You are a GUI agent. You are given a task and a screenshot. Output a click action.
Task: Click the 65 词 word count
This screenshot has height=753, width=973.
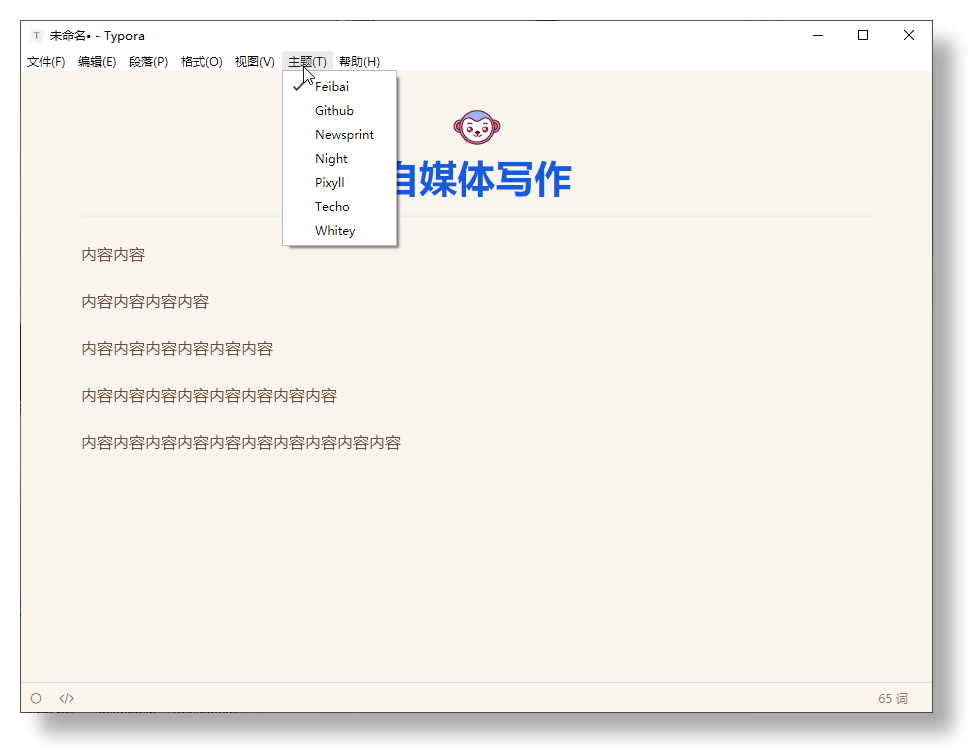click(x=892, y=698)
